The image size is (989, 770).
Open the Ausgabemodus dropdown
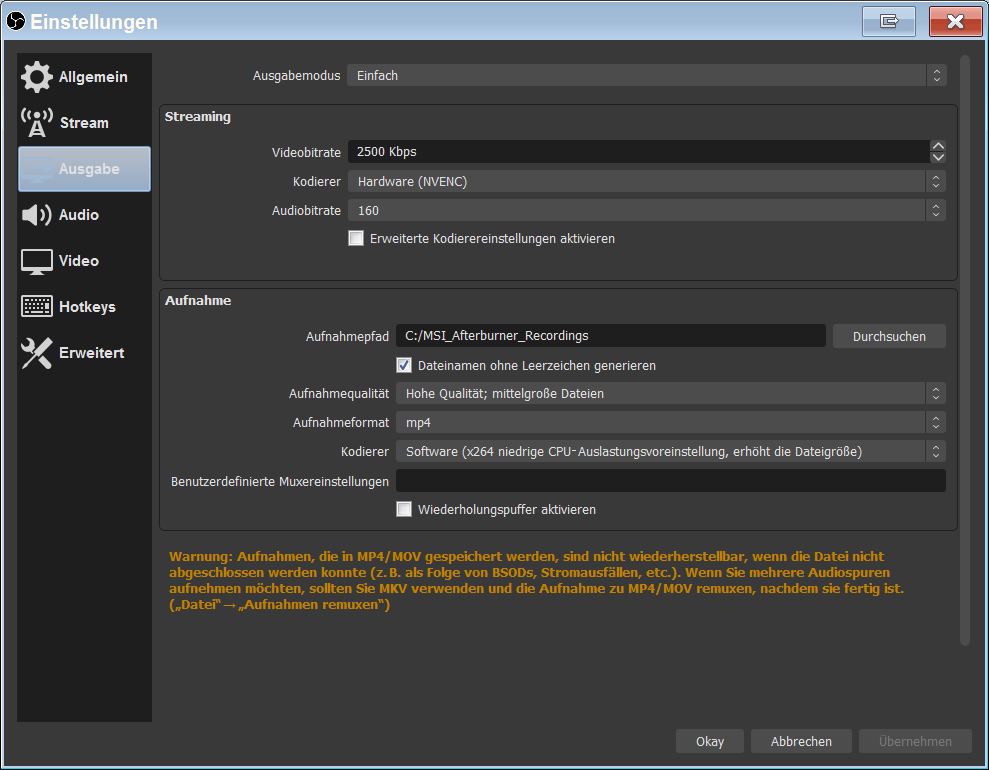(647, 76)
